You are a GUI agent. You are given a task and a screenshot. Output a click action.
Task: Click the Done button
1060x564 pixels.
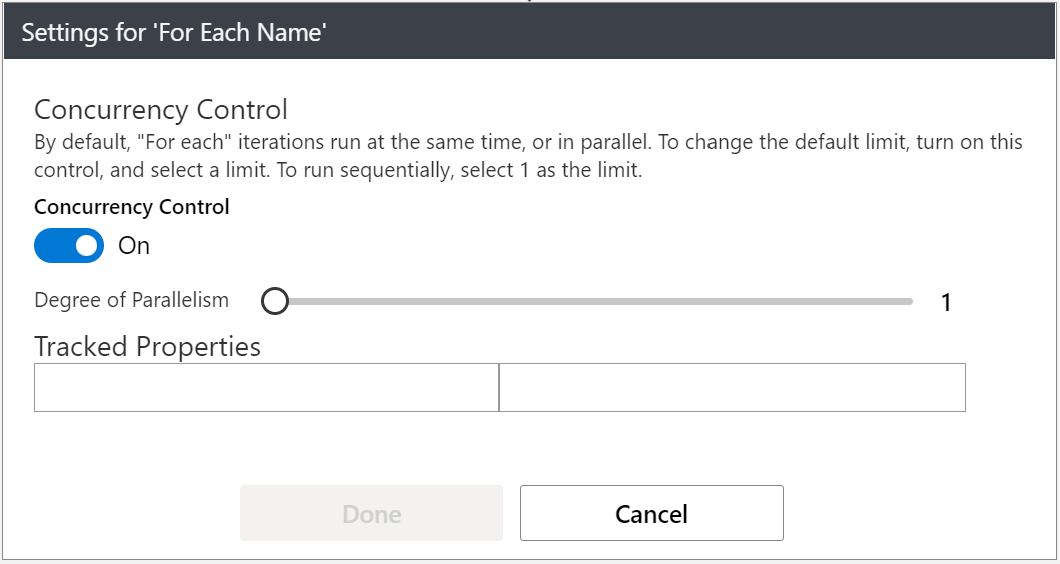pyautogui.click(x=371, y=513)
